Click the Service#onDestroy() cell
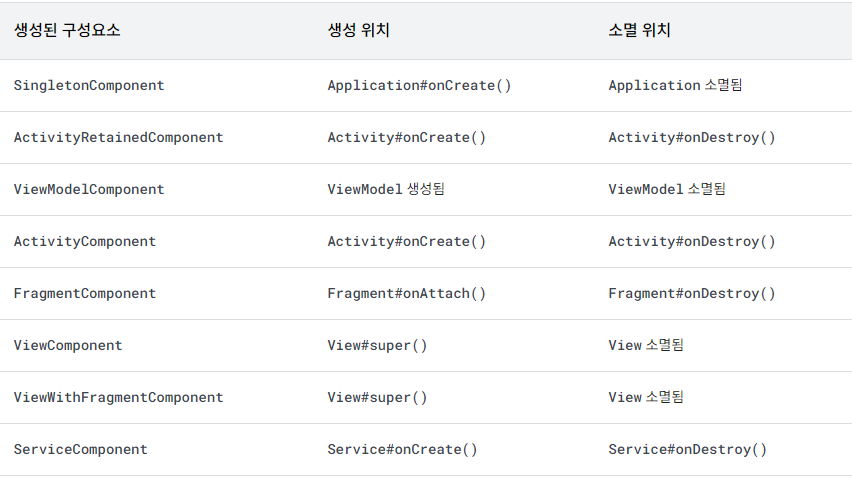This screenshot has height=478, width=853. [688, 450]
